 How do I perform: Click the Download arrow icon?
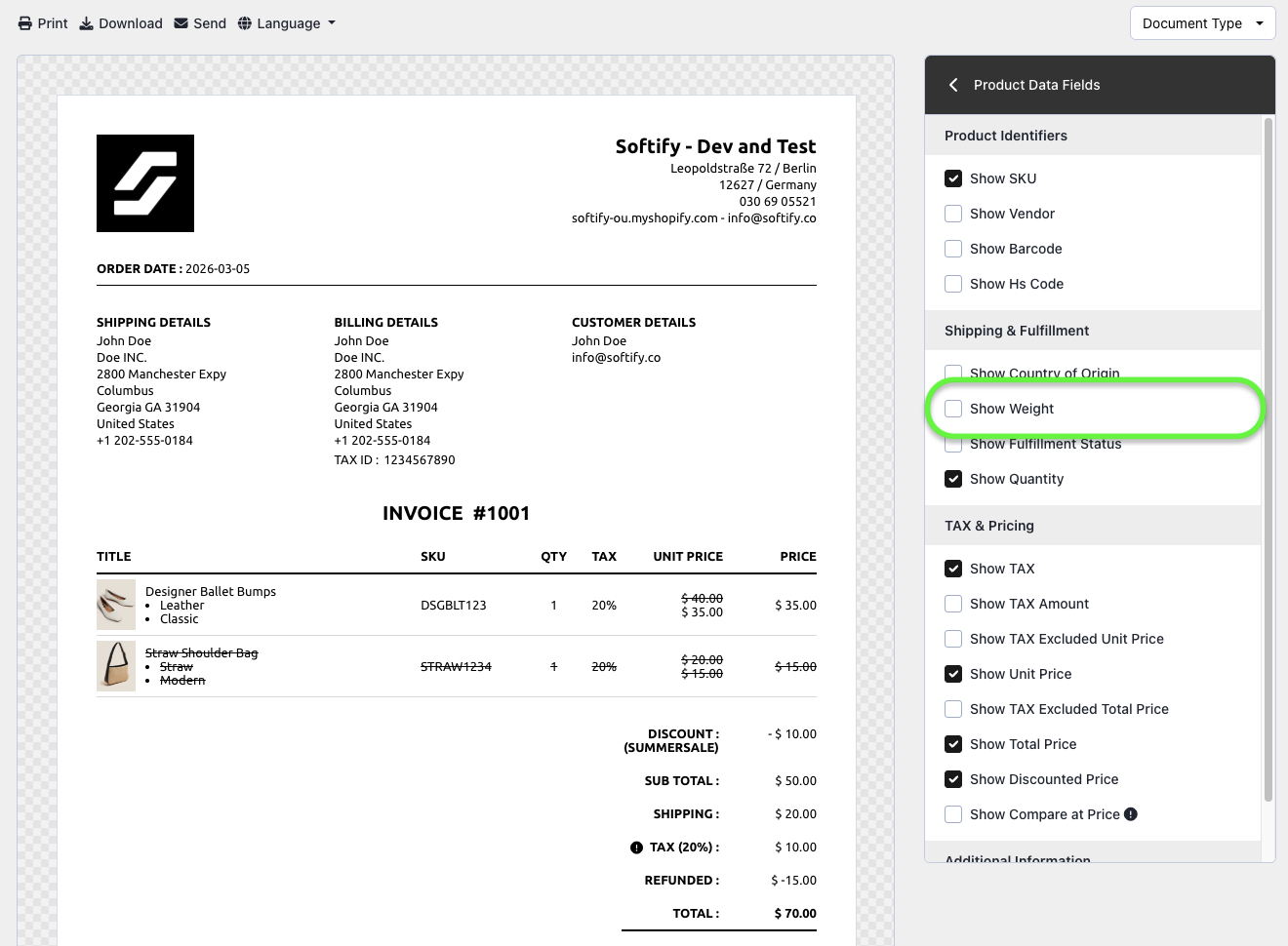pyautogui.click(x=86, y=23)
